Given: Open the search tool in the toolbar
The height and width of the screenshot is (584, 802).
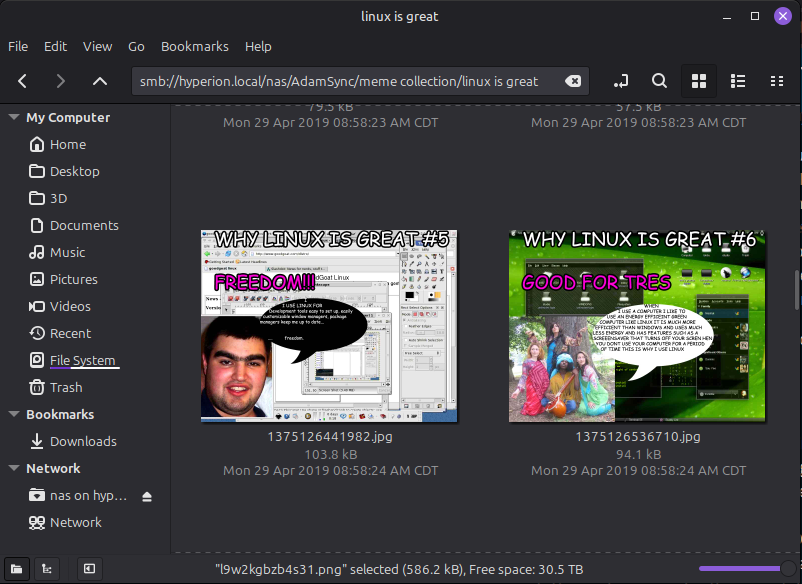Looking at the screenshot, I should point(660,81).
